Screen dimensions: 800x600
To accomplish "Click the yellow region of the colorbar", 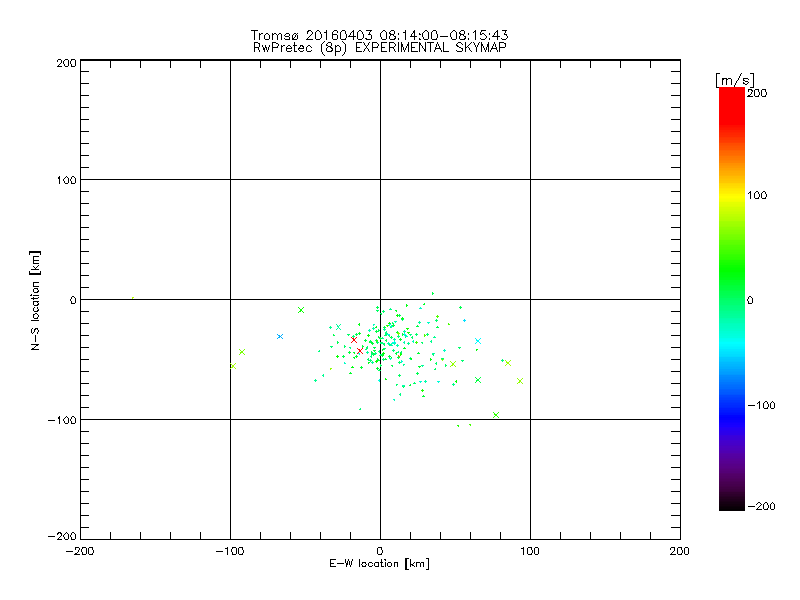I will 732,195.
